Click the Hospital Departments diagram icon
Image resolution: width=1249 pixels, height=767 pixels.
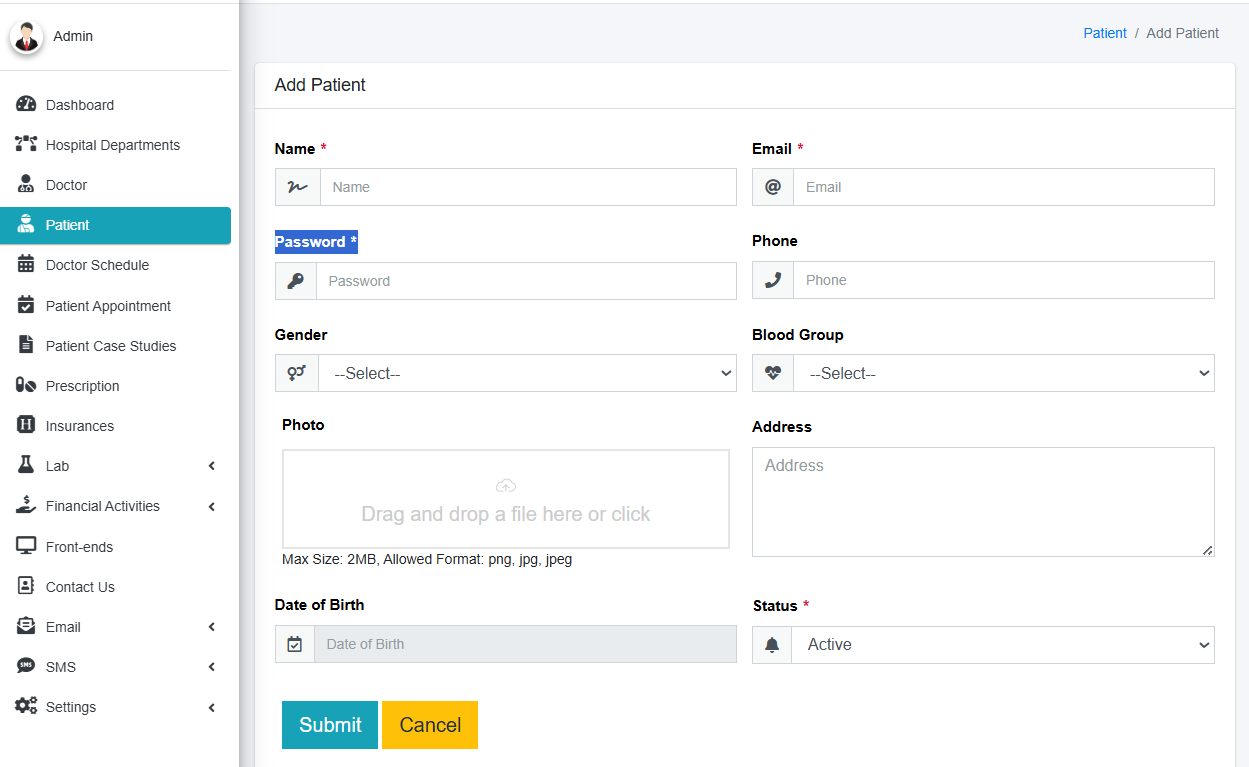(26, 144)
